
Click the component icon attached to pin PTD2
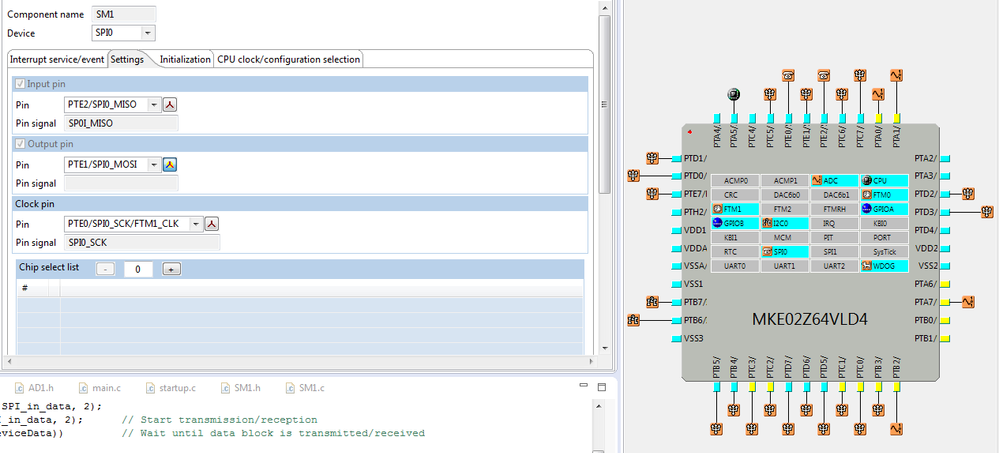pyautogui.click(x=969, y=193)
